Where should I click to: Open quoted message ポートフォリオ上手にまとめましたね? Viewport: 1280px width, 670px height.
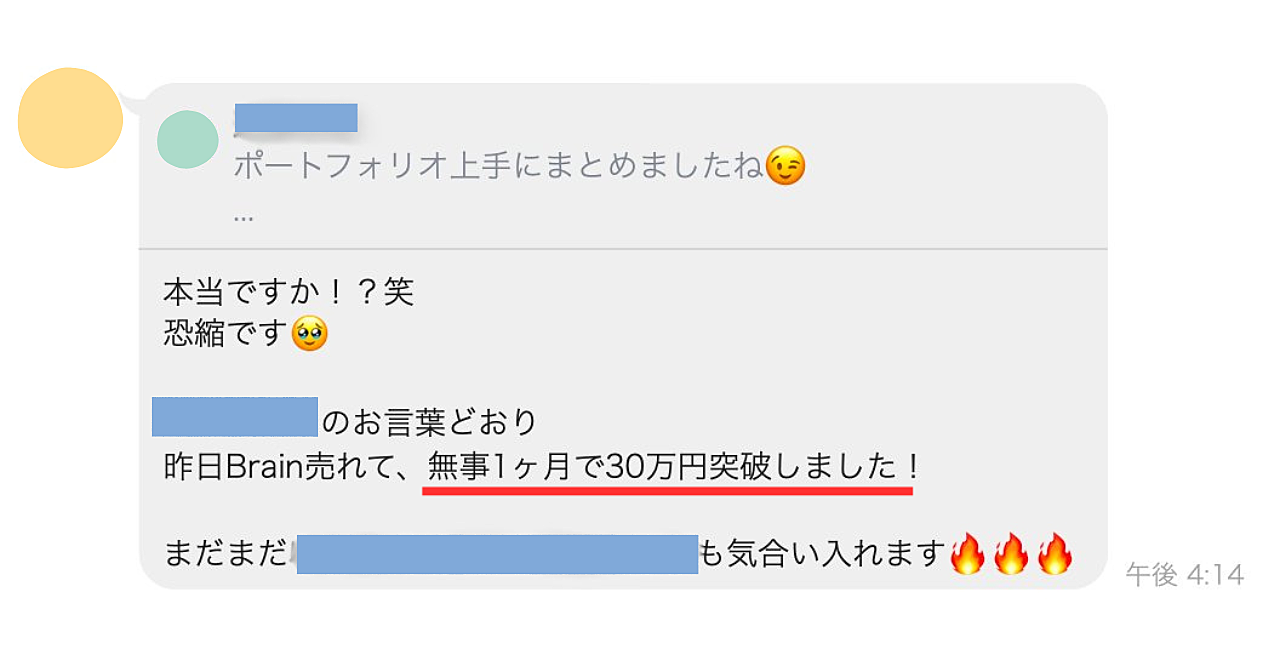(498, 167)
